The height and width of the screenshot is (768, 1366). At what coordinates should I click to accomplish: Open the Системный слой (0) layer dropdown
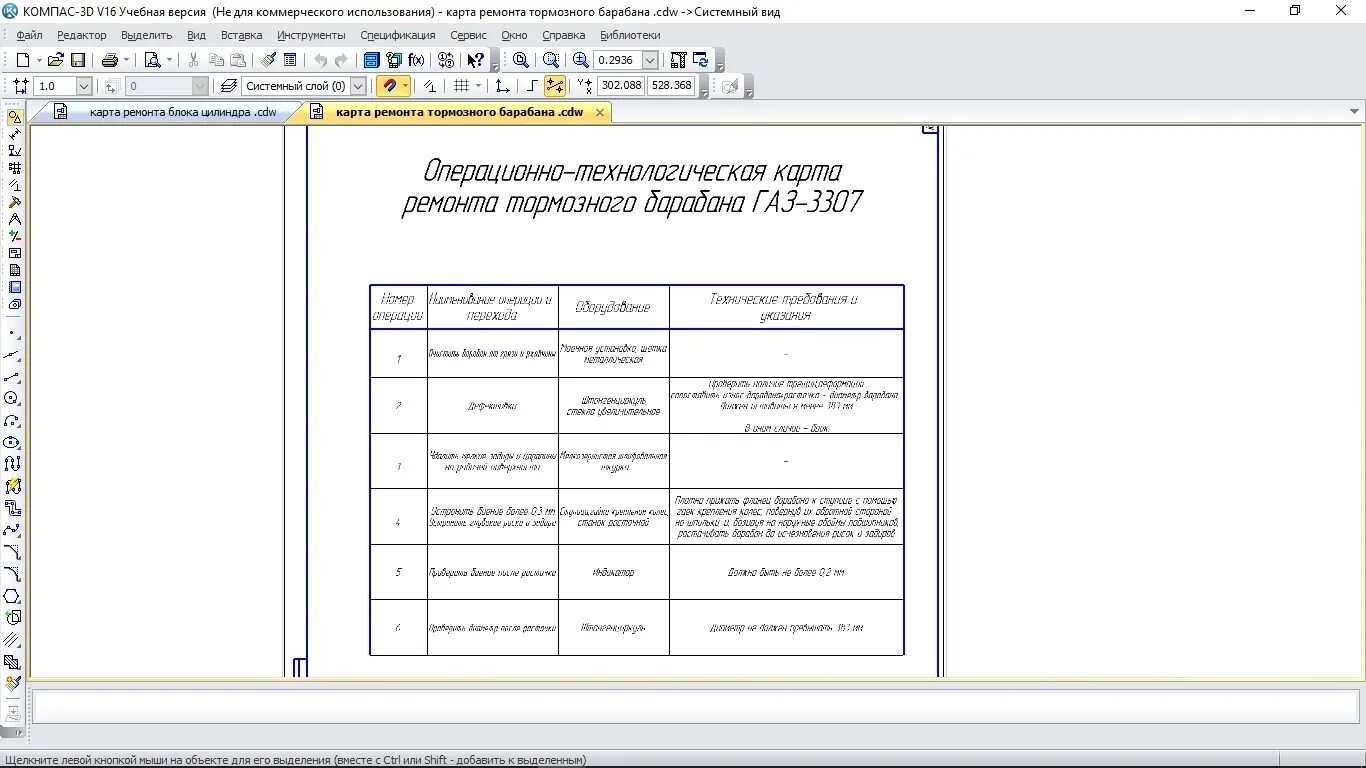click(x=359, y=87)
